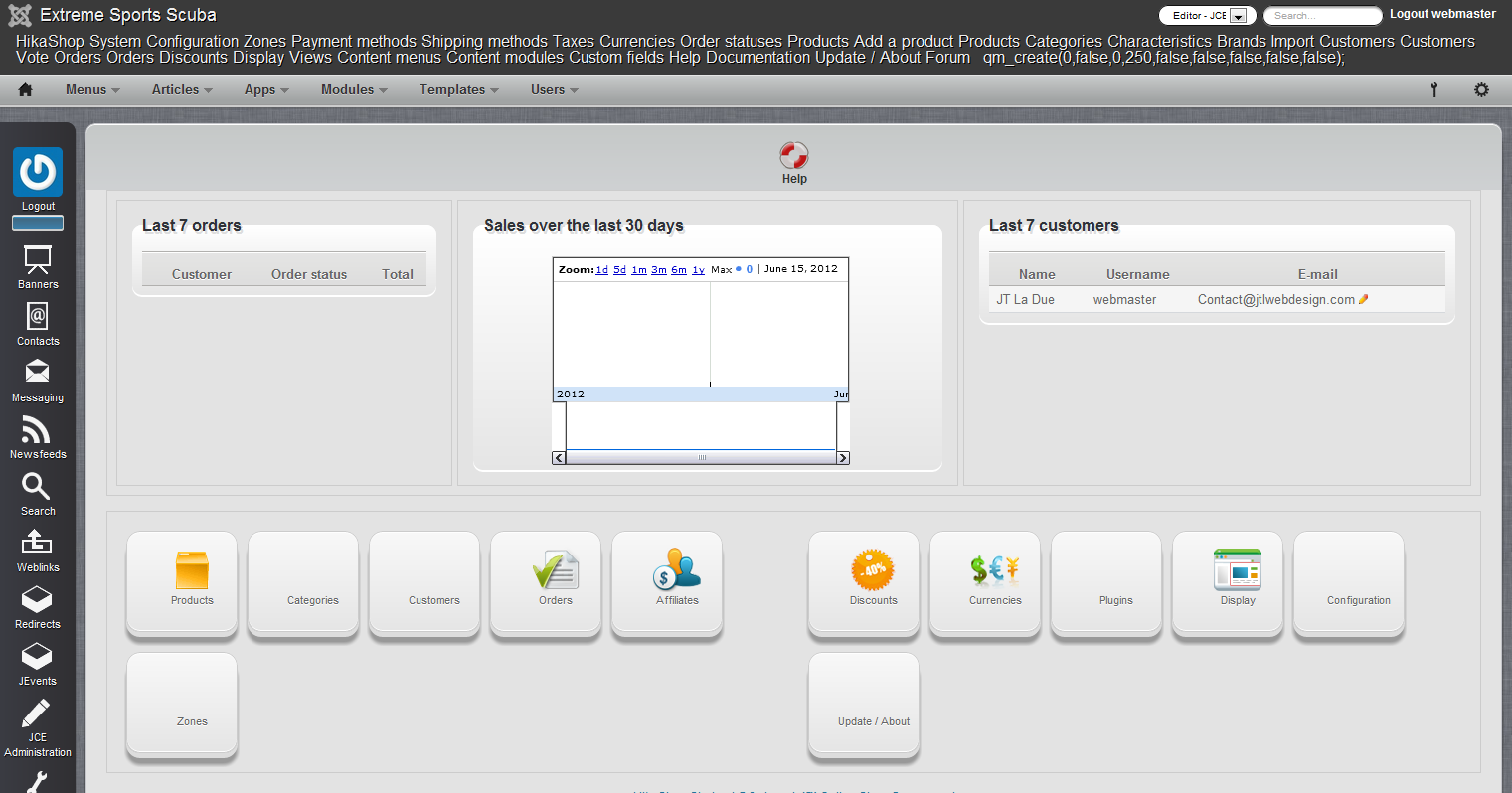This screenshot has height=793, width=1512.
Task: Open the Plugins tile
Action: (1106, 584)
